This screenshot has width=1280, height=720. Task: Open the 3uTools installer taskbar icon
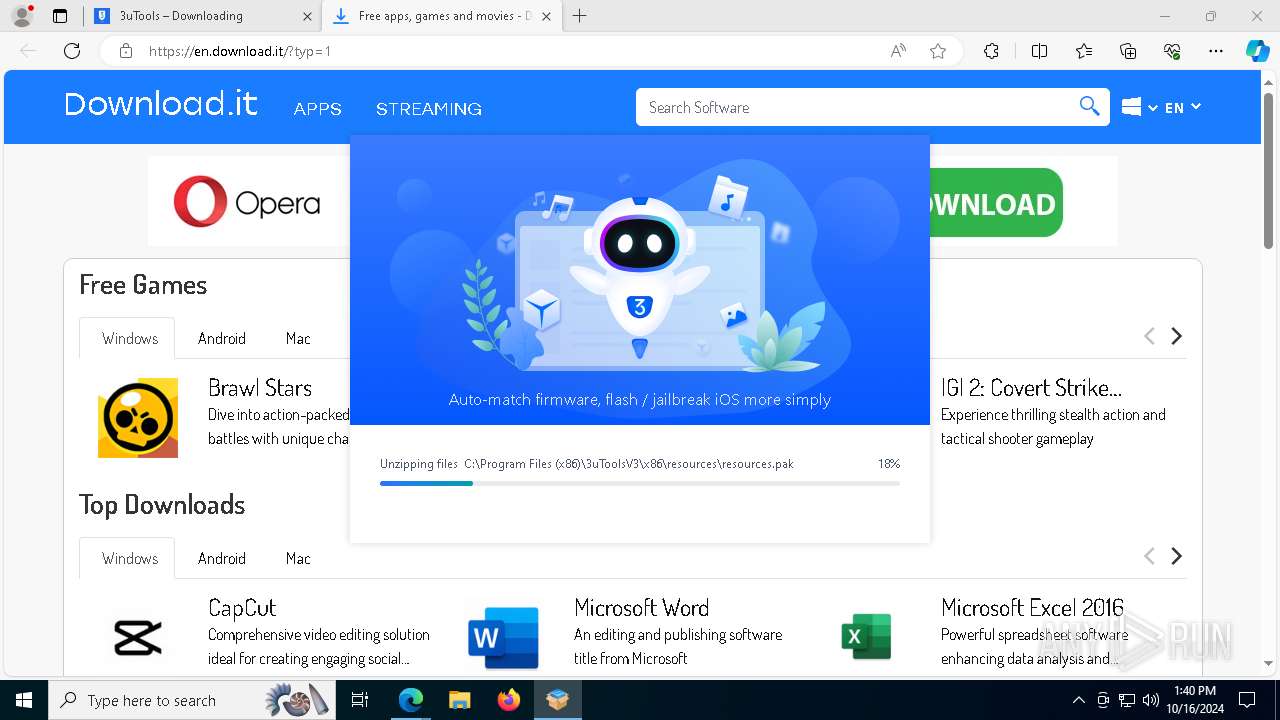pyautogui.click(x=558, y=700)
